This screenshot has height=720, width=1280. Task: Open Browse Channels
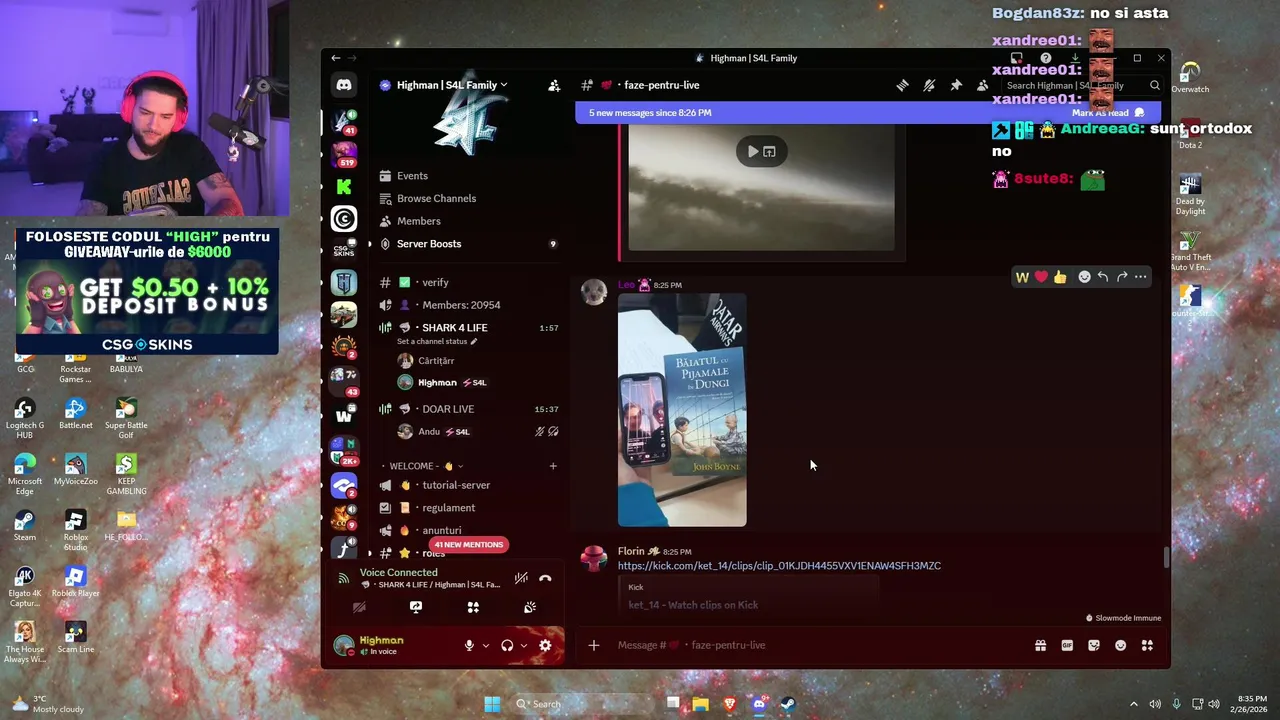(436, 198)
